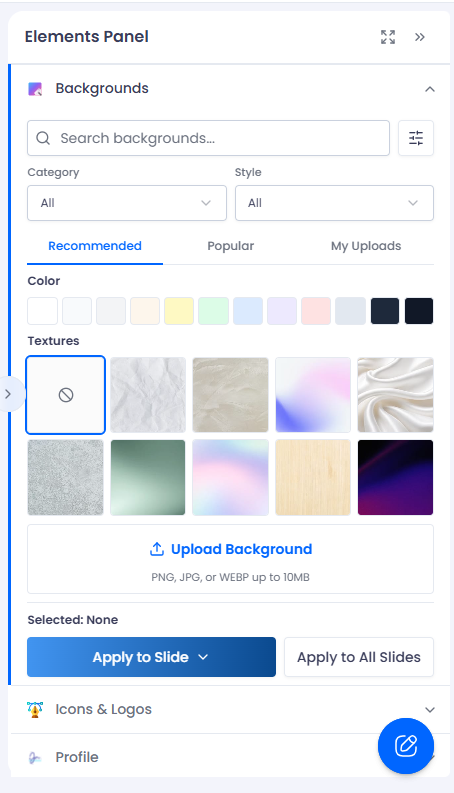Select the crumpled paper texture
This screenshot has height=793, width=454.
(148, 395)
